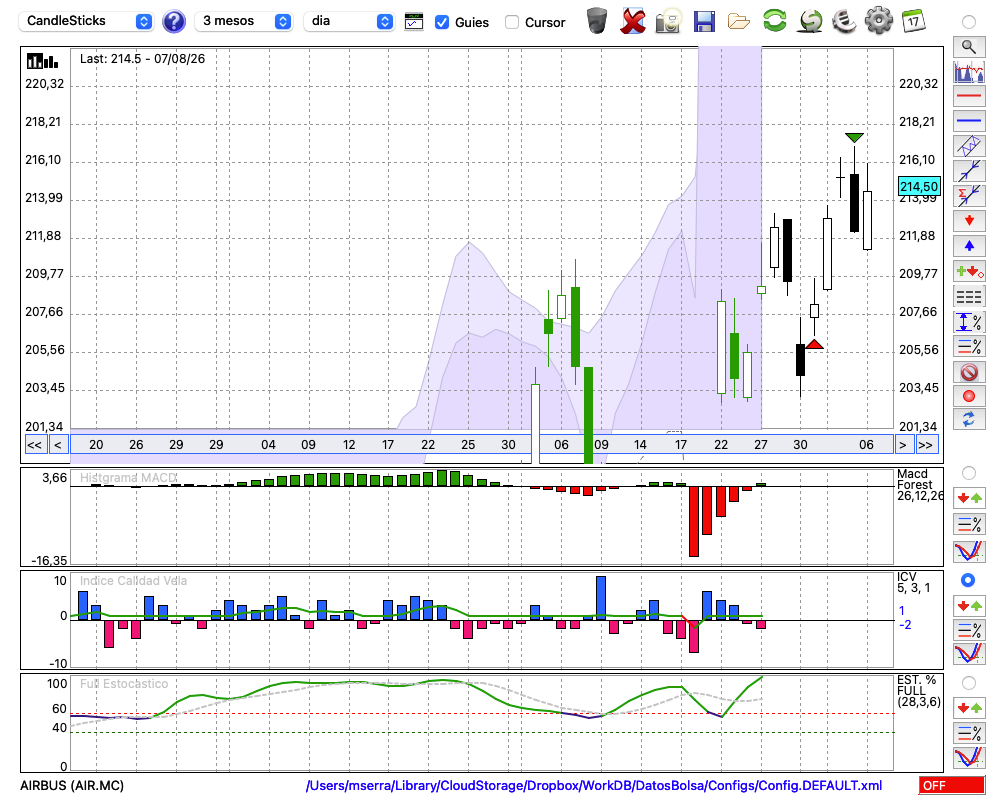Click lines percent icon for Estocastico panel

point(969,732)
